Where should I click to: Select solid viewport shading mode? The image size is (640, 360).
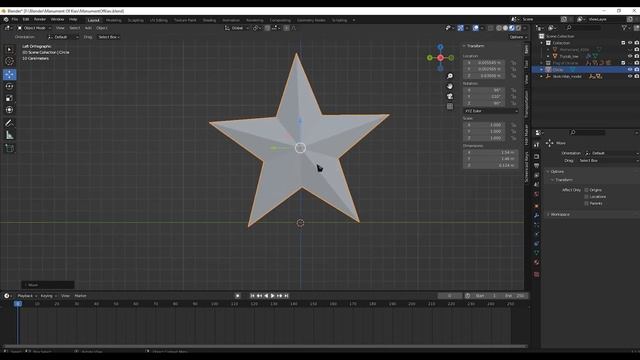tap(505, 28)
